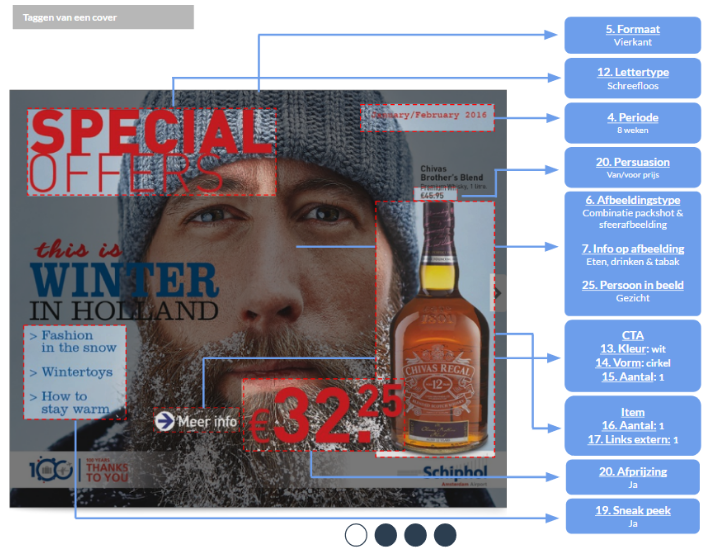The height and width of the screenshot is (554, 715).
Task: Click the How to stay warm item
Action: (69, 403)
